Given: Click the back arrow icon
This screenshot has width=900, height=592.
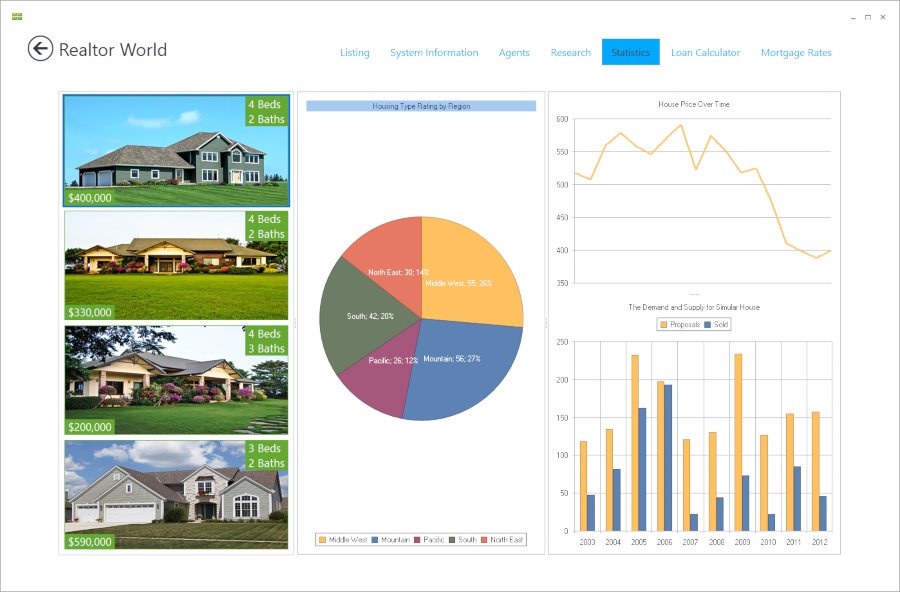Looking at the screenshot, I should pyautogui.click(x=40, y=49).
